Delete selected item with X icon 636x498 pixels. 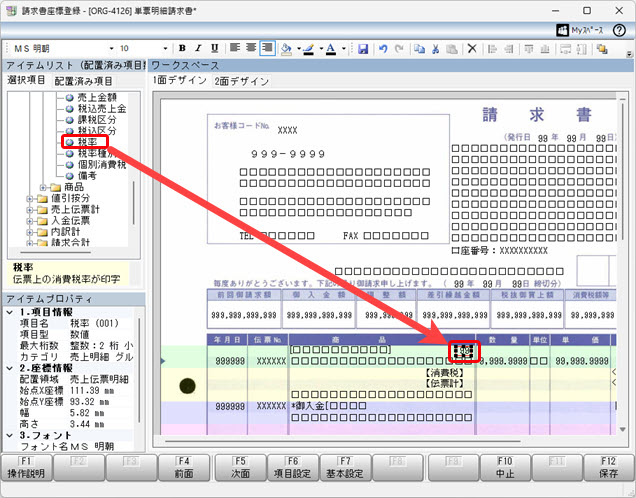[x=472, y=49]
